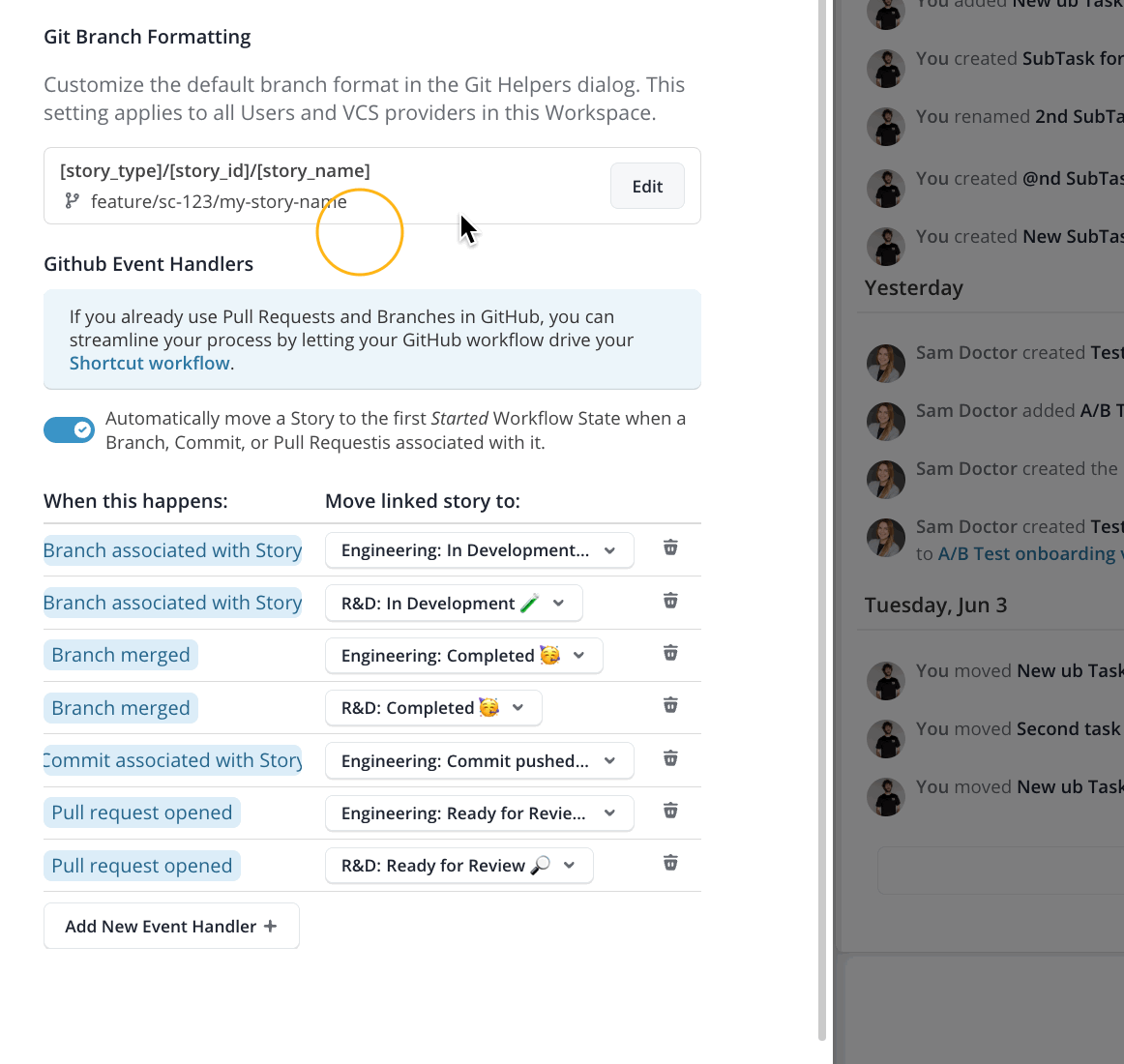Disable automatic story move toggle
1124x1064 pixels.
click(69, 429)
